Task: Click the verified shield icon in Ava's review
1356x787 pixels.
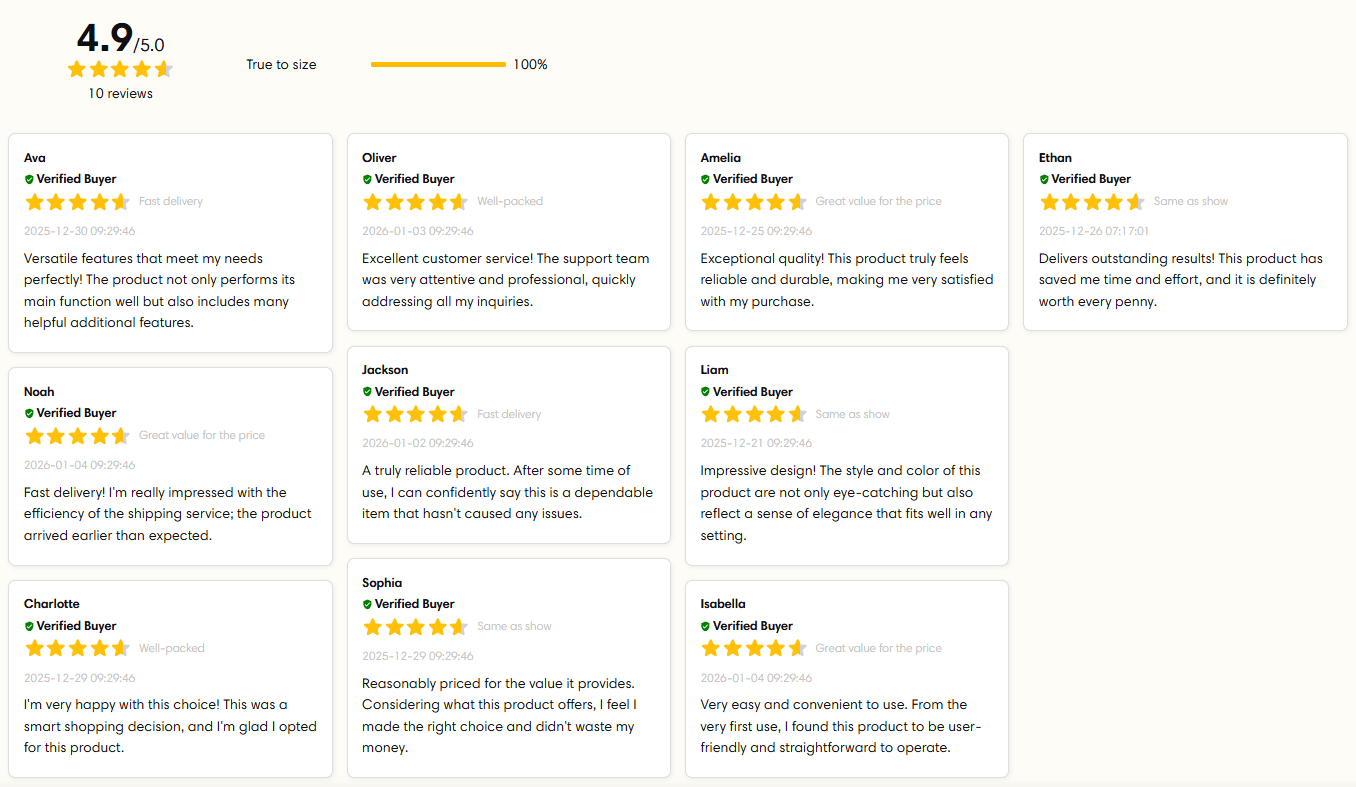Action: (29, 179)
